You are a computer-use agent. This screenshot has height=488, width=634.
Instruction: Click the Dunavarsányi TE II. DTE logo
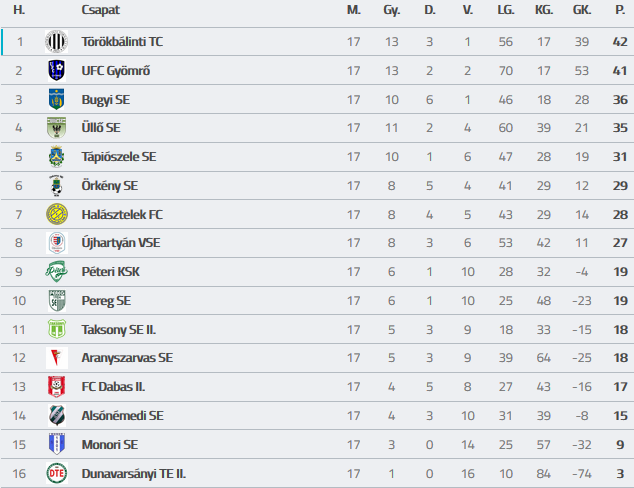pyautogui.click(x=57, y=473)
